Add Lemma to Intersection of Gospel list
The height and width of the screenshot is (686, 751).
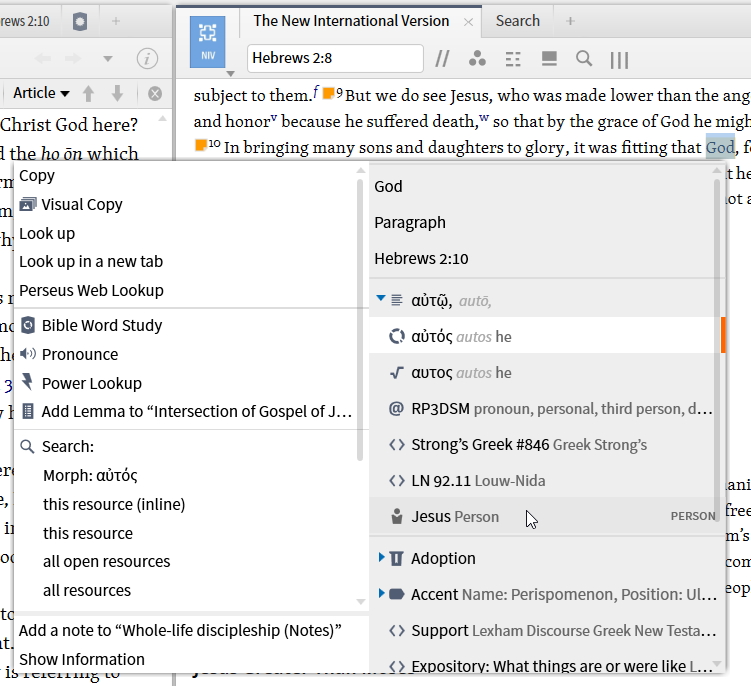pyautogui.click(x=187, y=412)
